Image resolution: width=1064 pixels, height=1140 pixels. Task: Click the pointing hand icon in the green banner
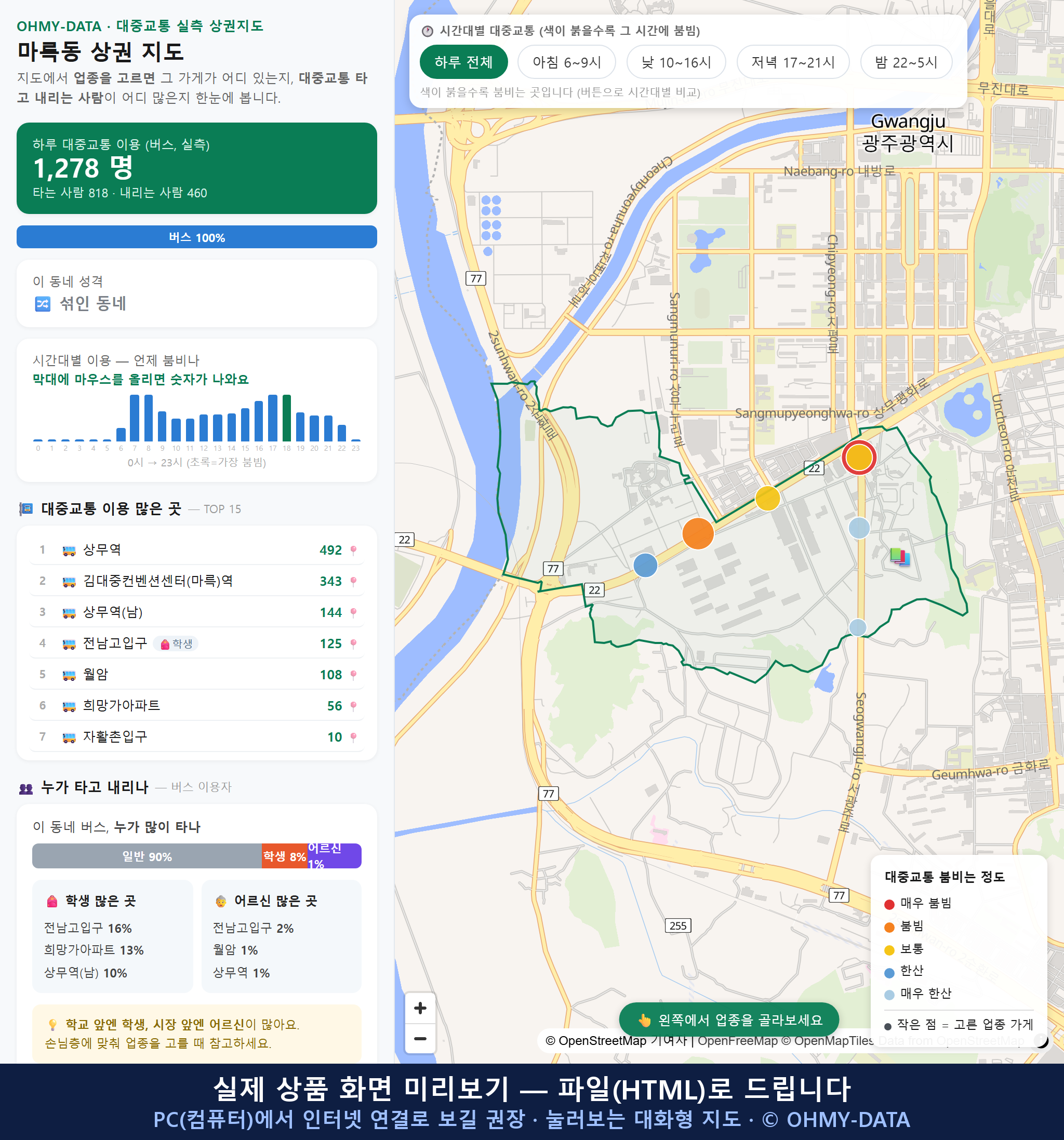(x=645, y=1020)
